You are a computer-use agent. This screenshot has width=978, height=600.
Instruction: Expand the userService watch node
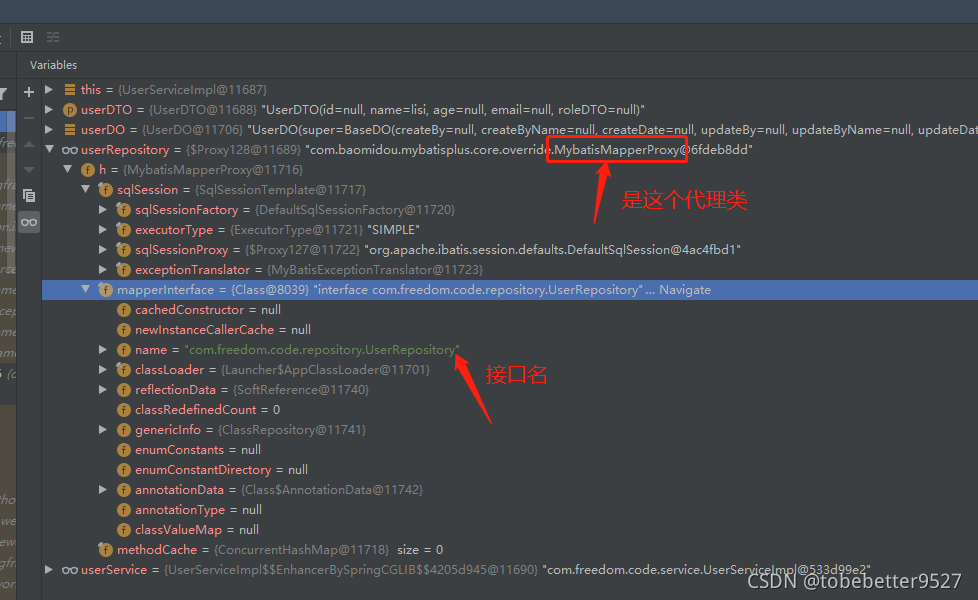click(49, 569)
